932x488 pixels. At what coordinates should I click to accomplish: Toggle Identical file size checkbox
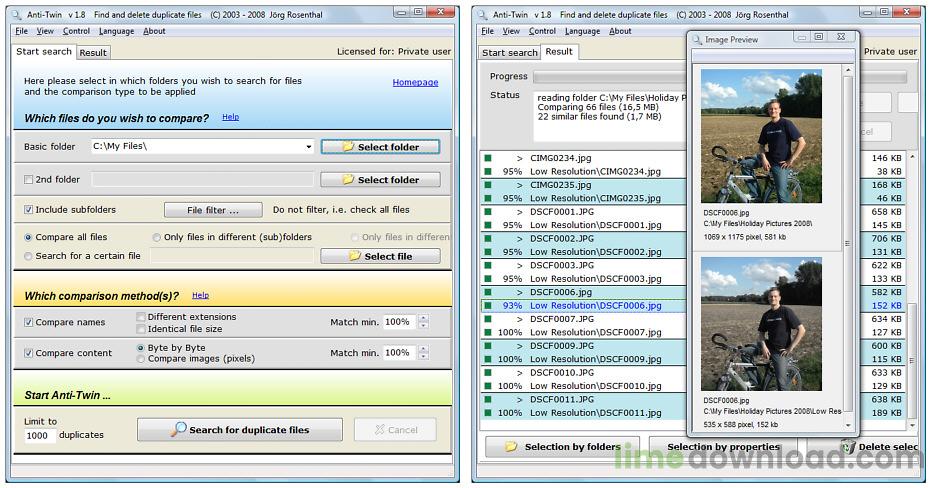[x=141, y=329]
